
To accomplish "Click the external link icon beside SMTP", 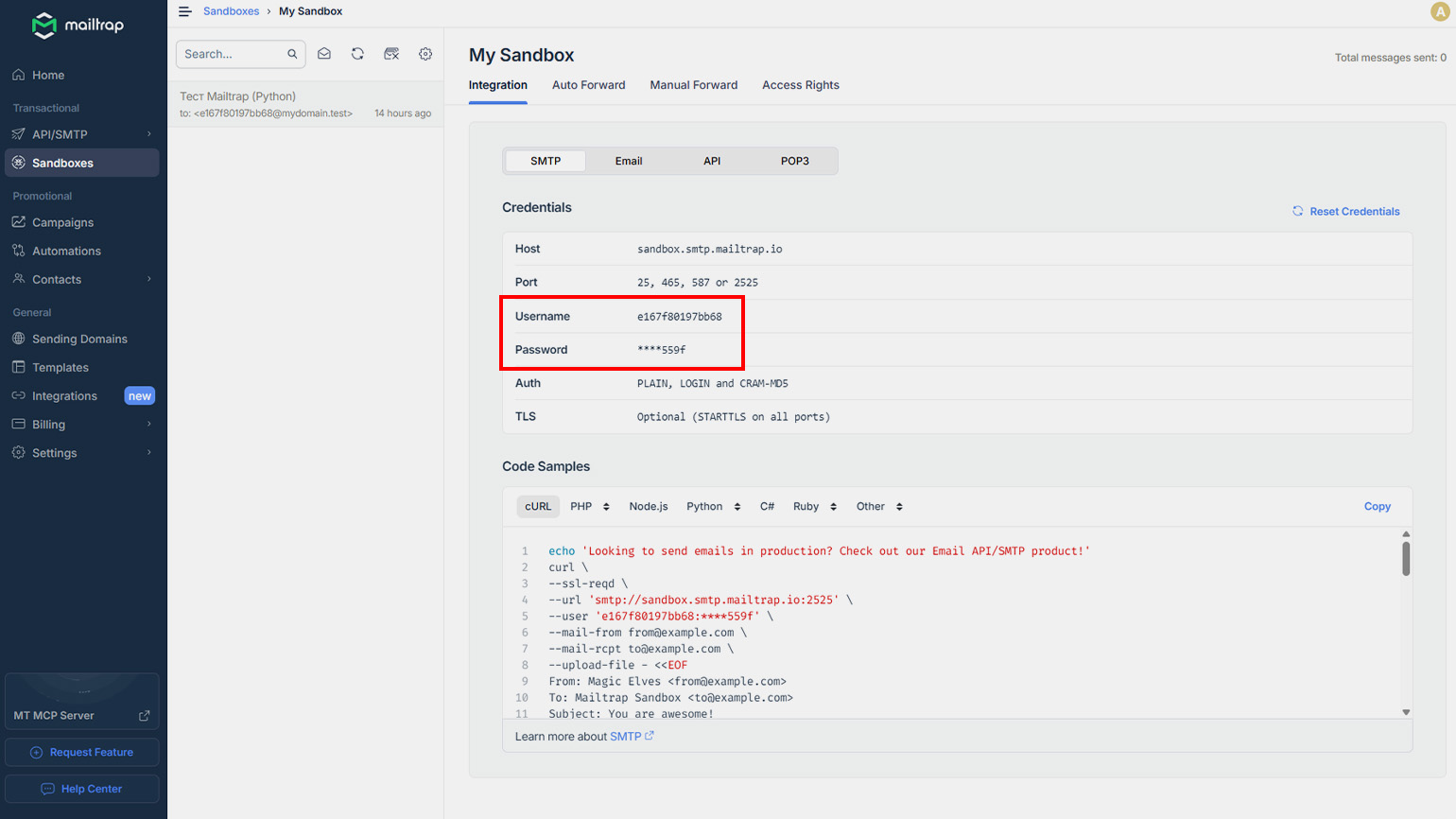I will point(650,736).
